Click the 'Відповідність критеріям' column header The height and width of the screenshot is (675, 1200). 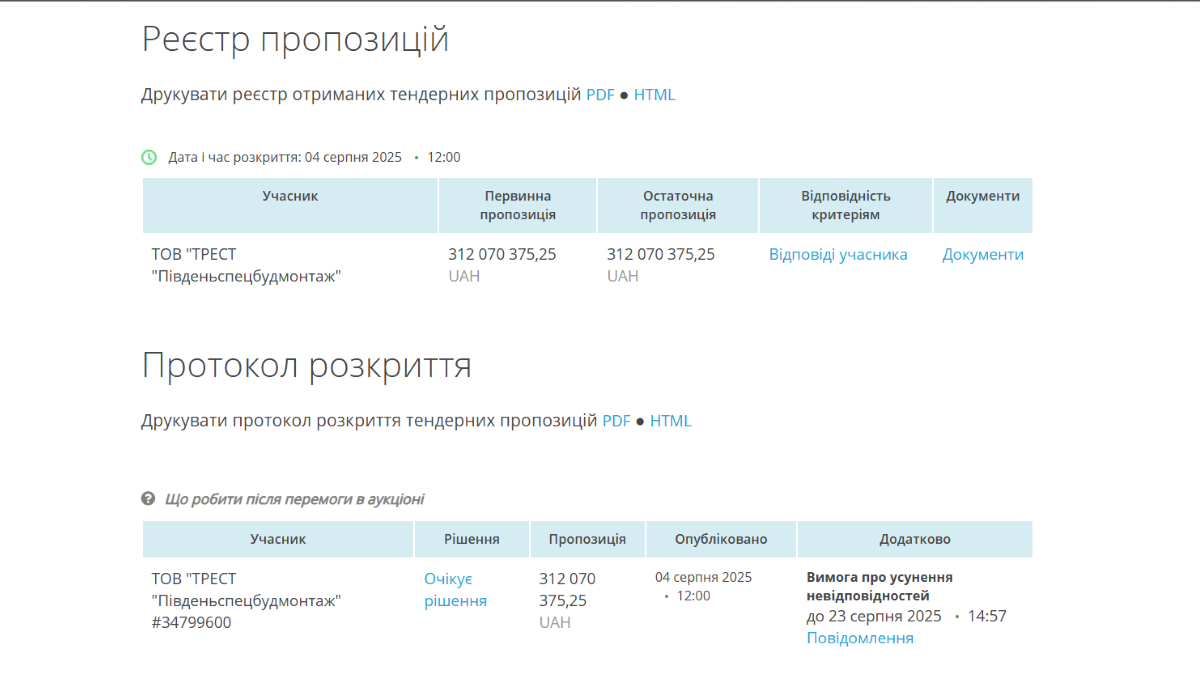pos(845,205)
